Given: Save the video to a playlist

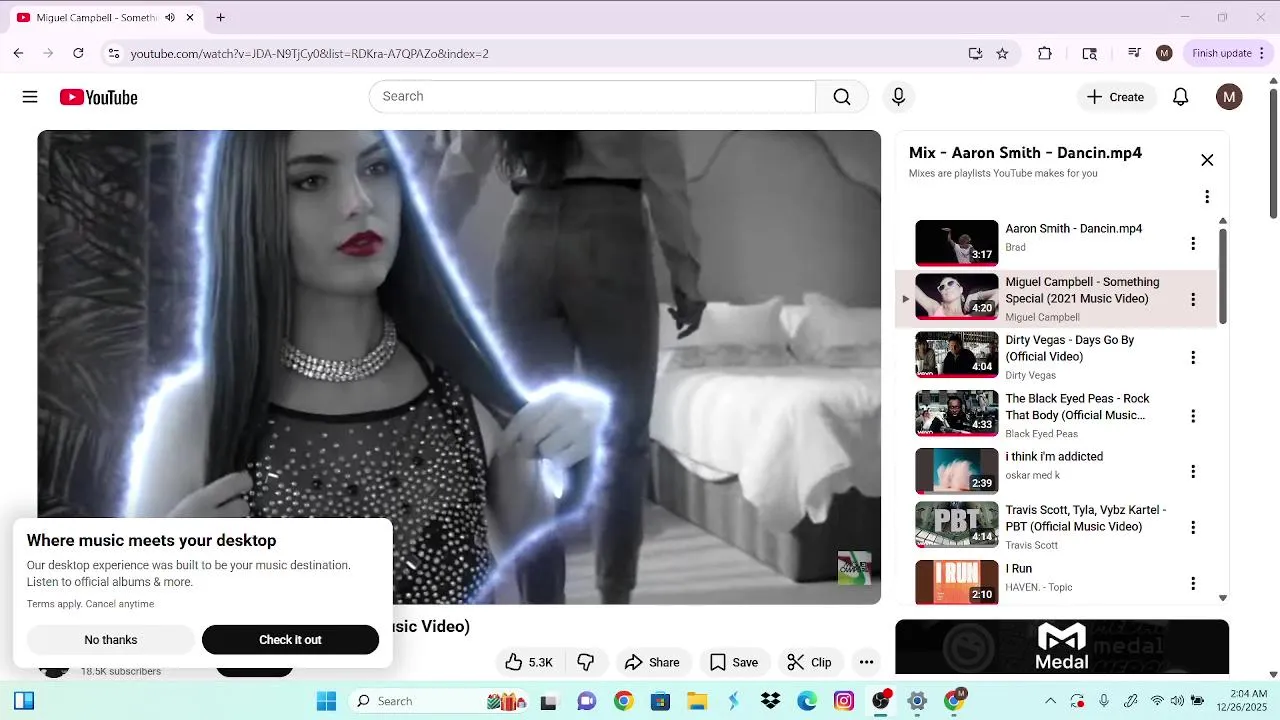Looking at the screenshot, I should [x=734, y=662].
